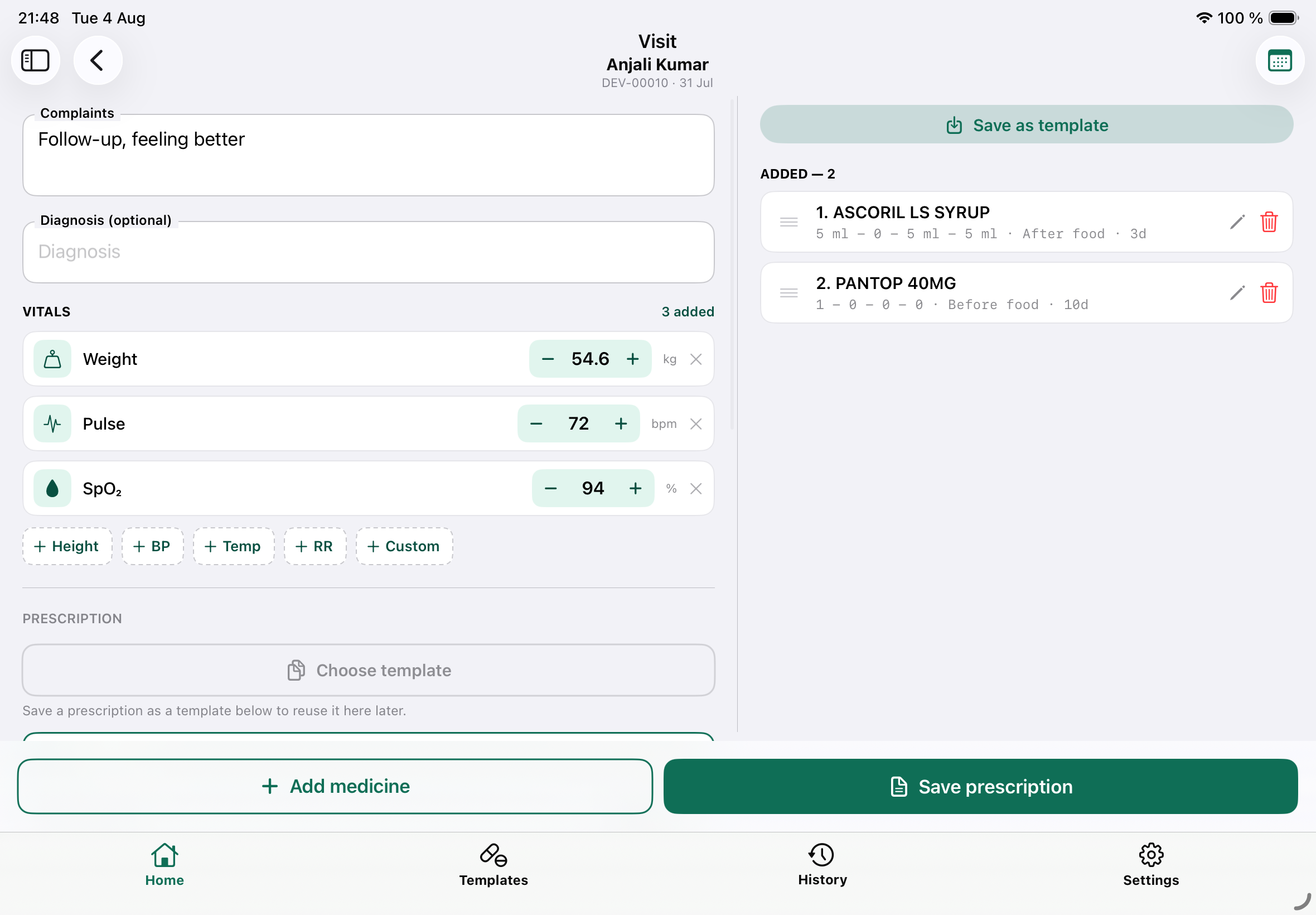Grab the reorder handle for PANTOP 40MG
Image resolution: width=1316 pixels, height=915 pixels.
(788, 293)
